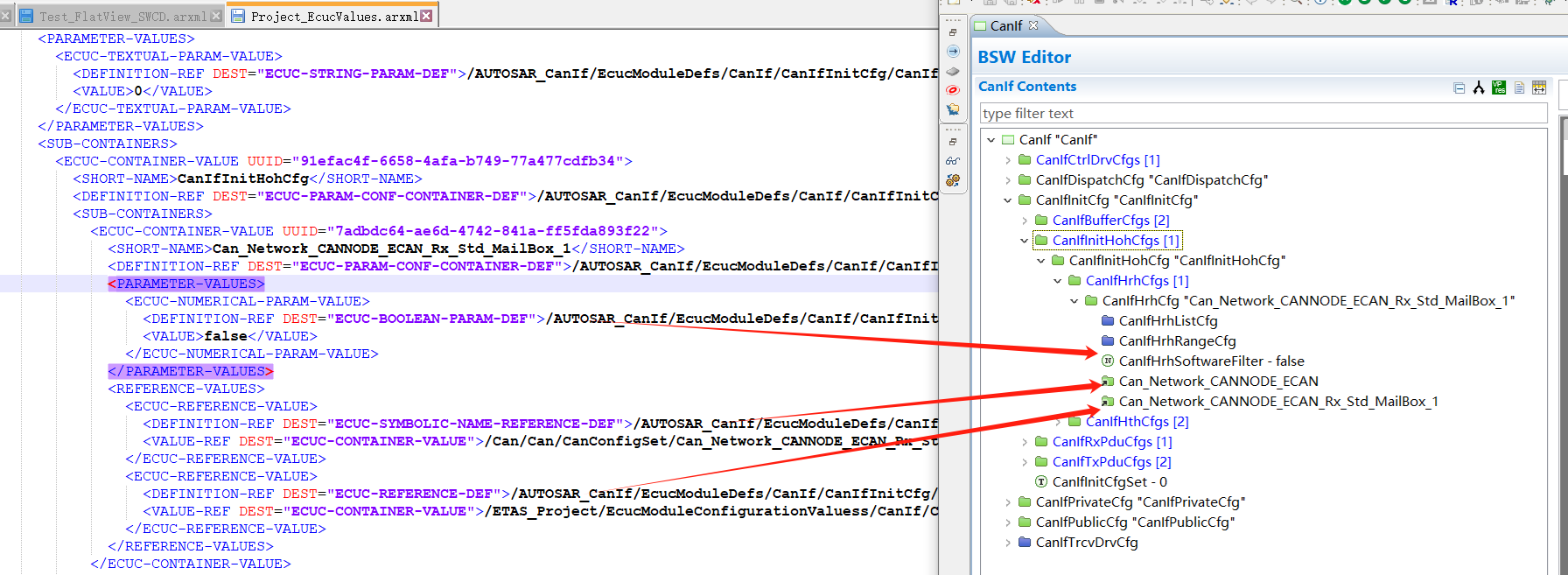The width and height of the screenshot is (1568, 575).
Task: Expand the CanIfPublicCfg node
Action: click(x=1008, y=522)
